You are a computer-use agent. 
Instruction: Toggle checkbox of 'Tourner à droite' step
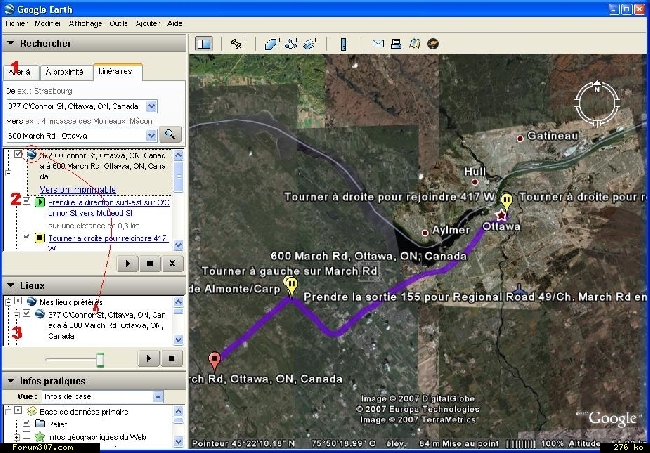coord(26,237)
